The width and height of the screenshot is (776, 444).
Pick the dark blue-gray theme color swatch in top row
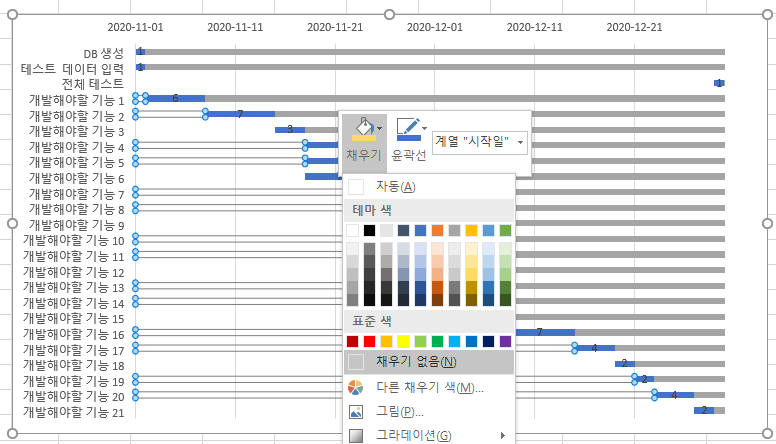(403, 230)
